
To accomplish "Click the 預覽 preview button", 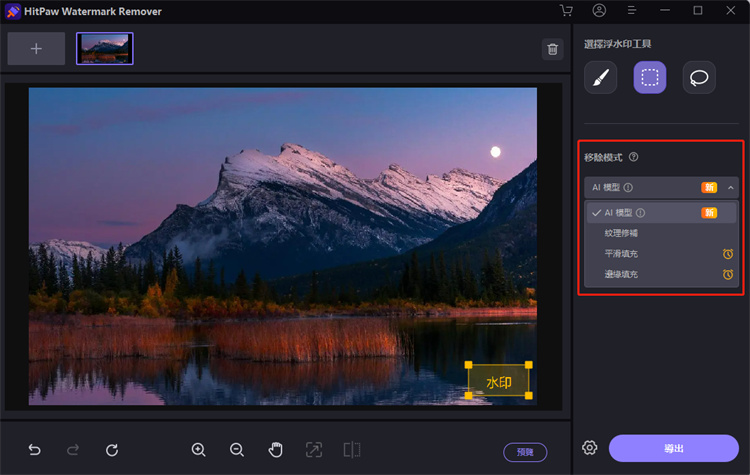I will click(x=525, y=451).
